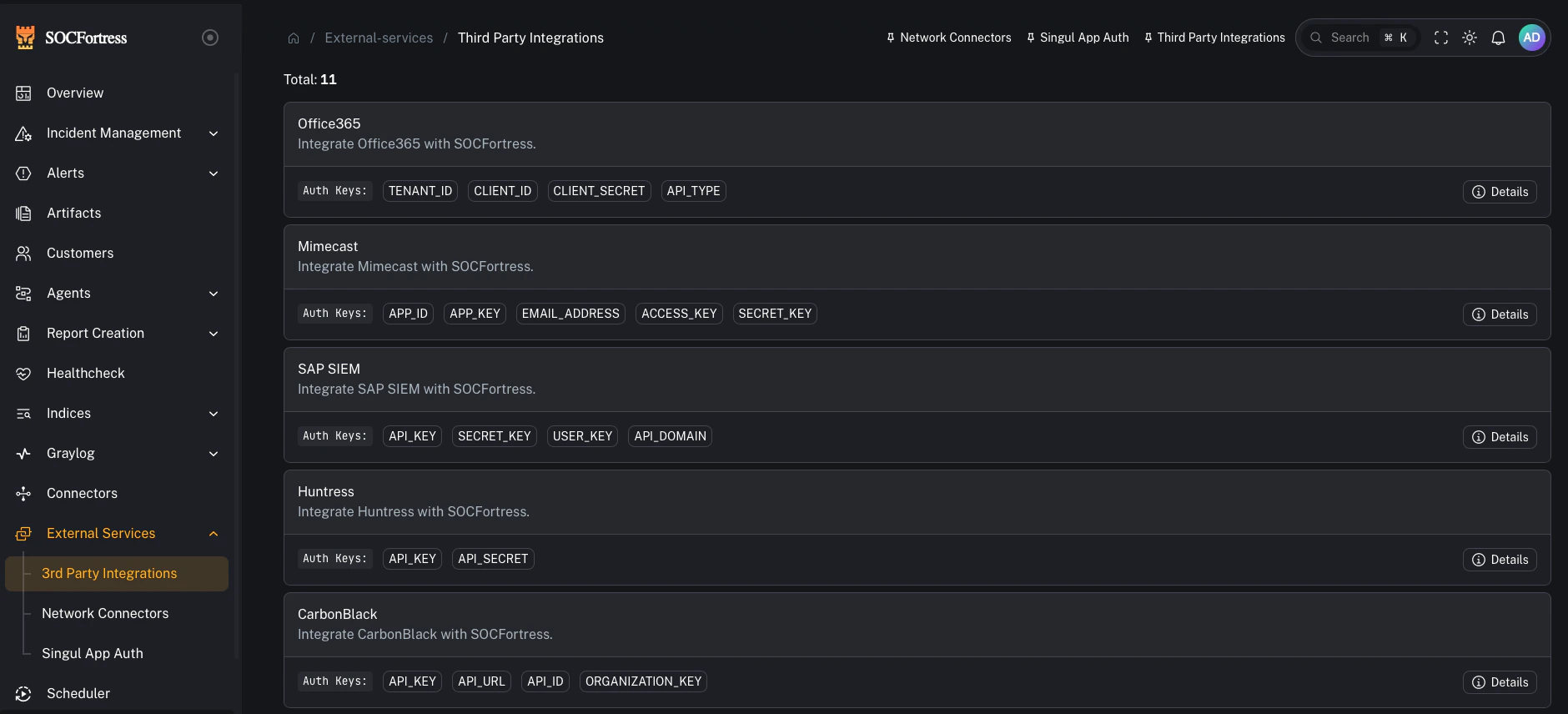Collapse the External Services chevron
1568x714 pixels.
(x=214, y=534)
